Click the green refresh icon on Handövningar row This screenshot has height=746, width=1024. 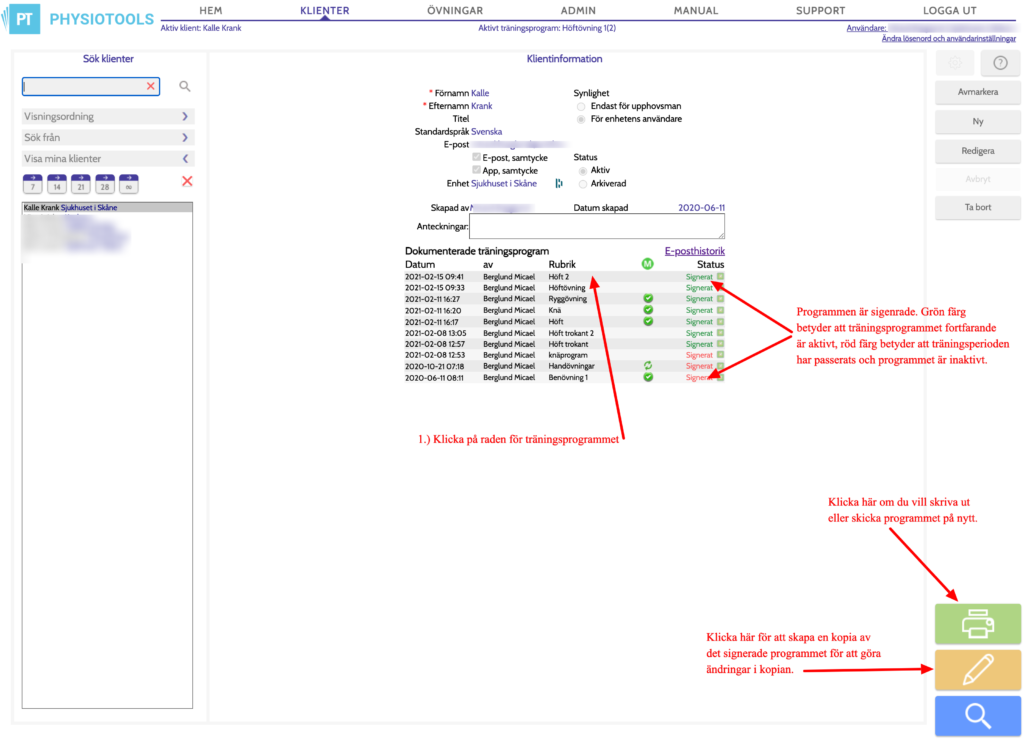[648, 366]
